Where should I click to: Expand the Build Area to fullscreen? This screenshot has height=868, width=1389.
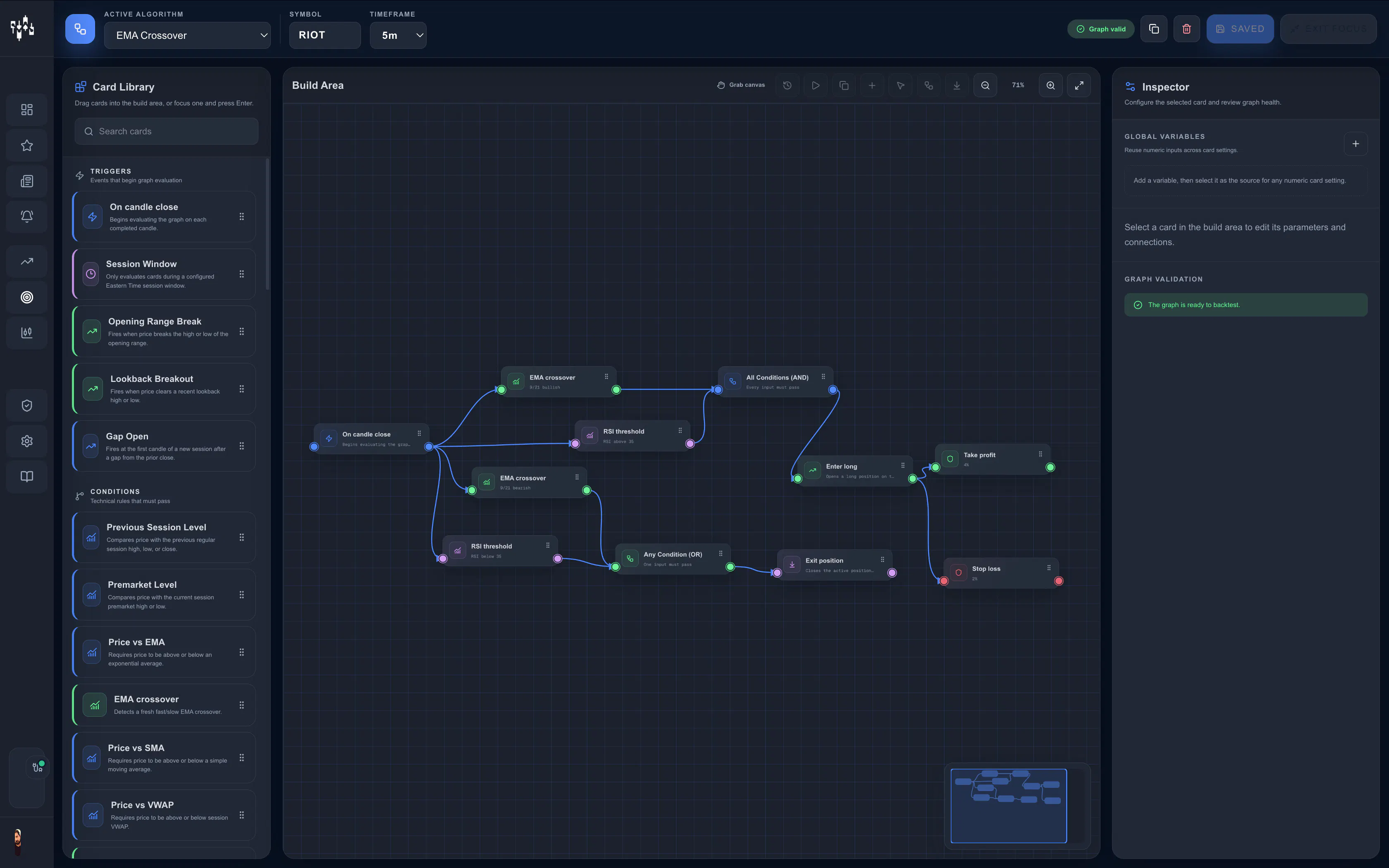pyautogui.click(x=1079, y=86)
